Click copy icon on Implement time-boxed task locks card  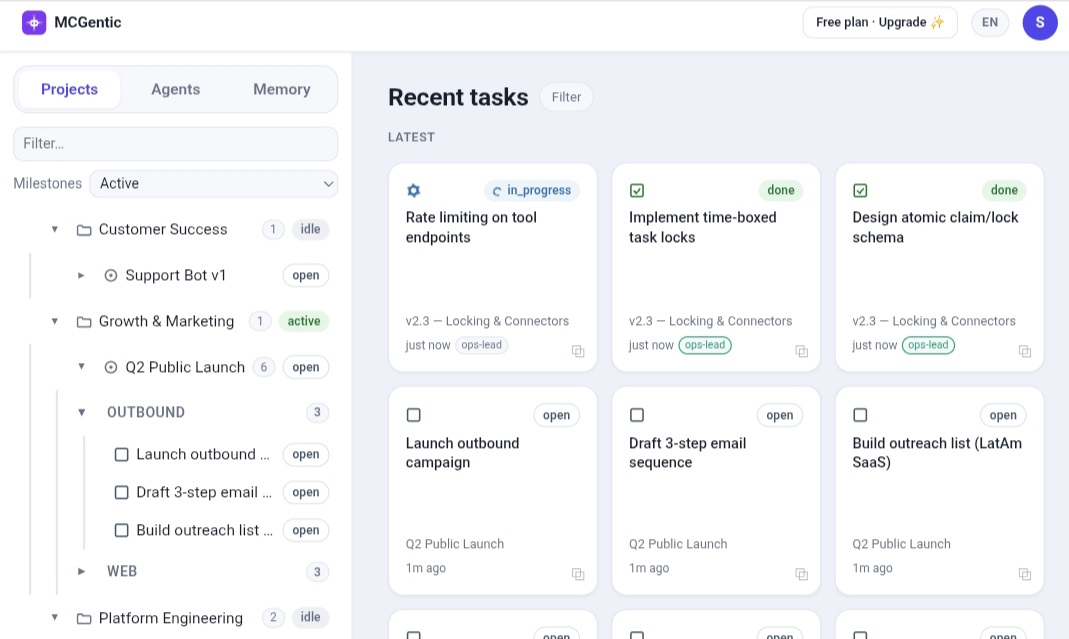[802, 351]
